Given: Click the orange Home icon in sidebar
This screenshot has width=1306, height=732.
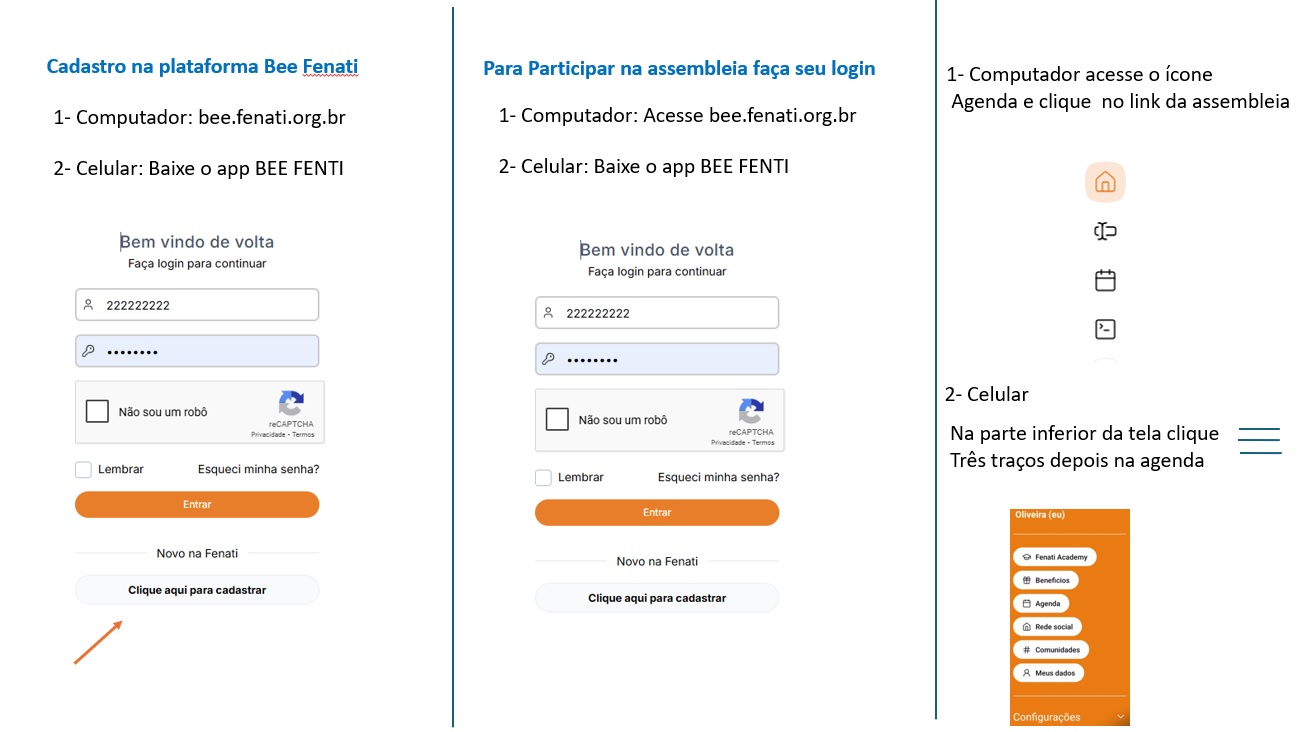Looking at the screenshot, I should pyautogui.click(x=1105, y=183).
